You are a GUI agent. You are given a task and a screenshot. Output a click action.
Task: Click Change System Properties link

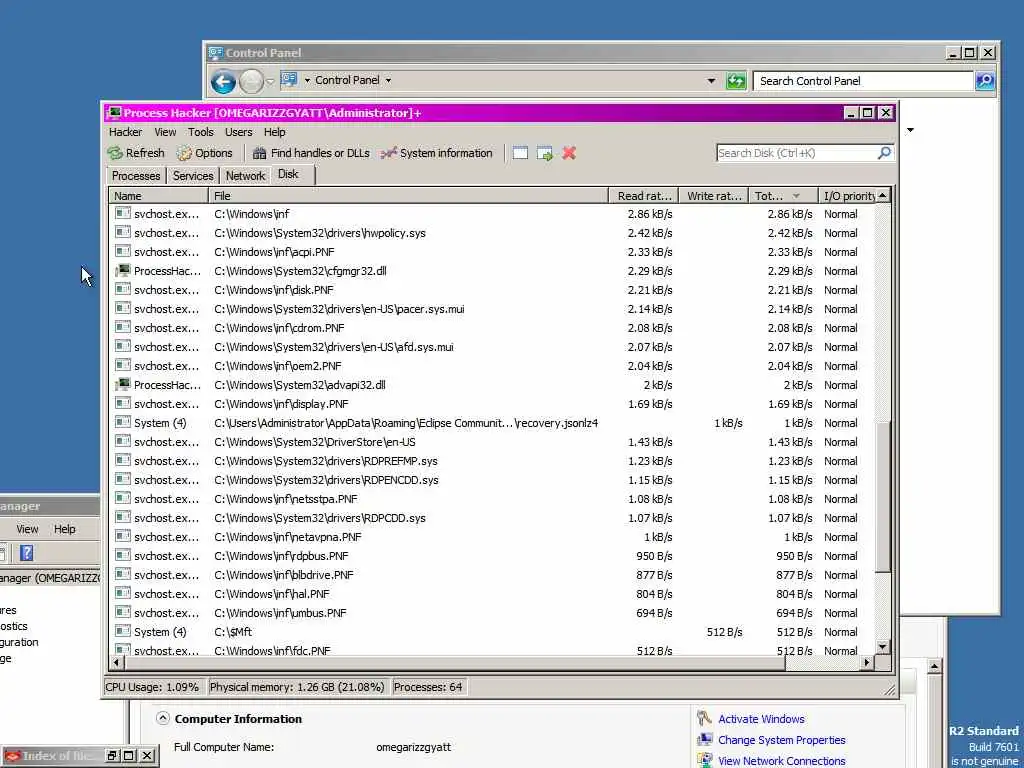pyautogui.click(x=782, y=740)
